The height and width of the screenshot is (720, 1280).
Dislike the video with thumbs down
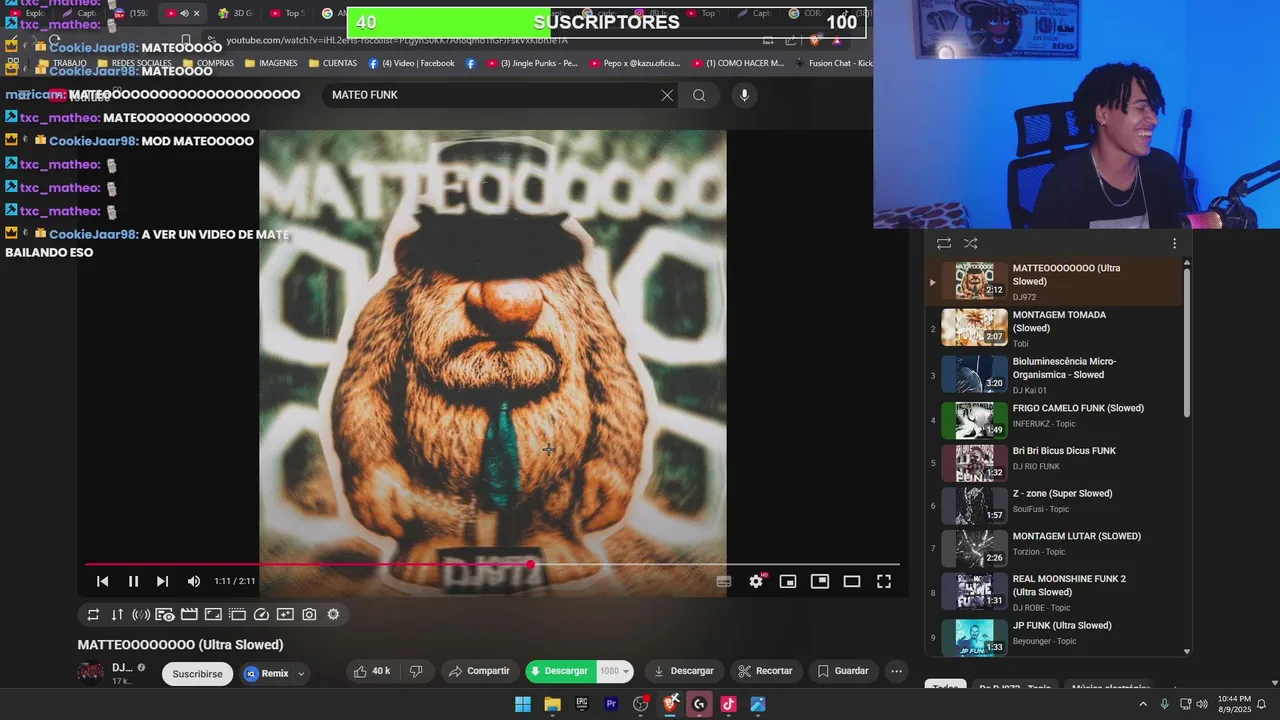(417, 671)
